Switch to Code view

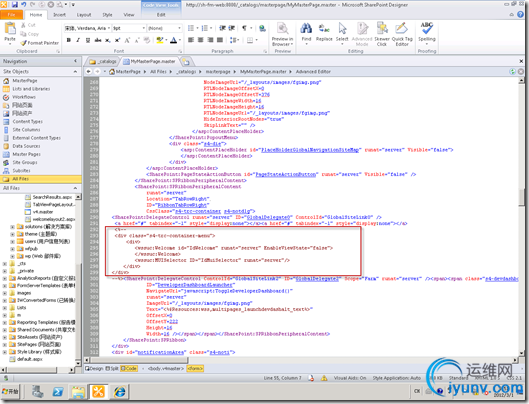click(129, 369)
